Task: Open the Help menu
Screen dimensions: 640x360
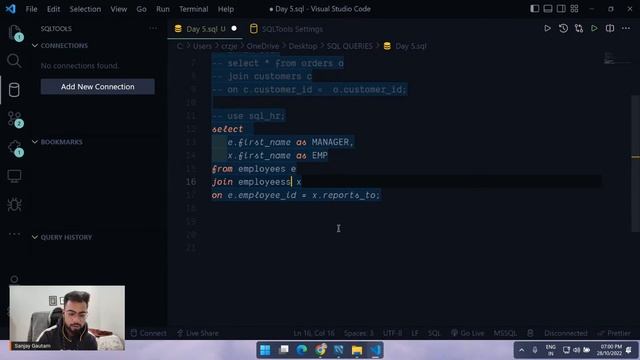Action: (x=226, y=9)
